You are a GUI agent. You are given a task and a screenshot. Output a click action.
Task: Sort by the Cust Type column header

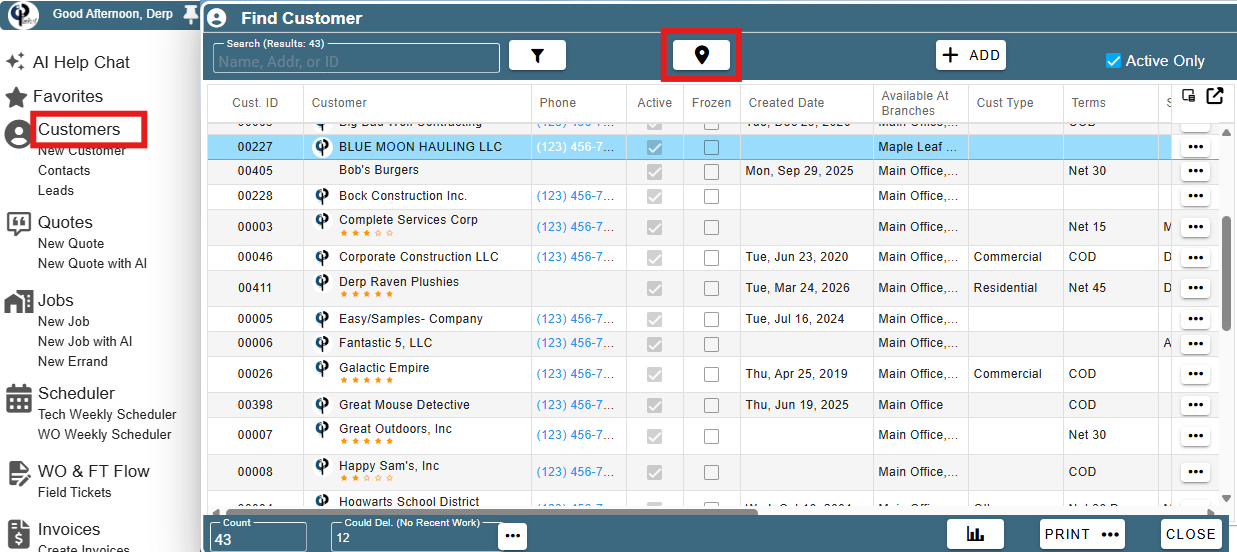point(1005,103)
